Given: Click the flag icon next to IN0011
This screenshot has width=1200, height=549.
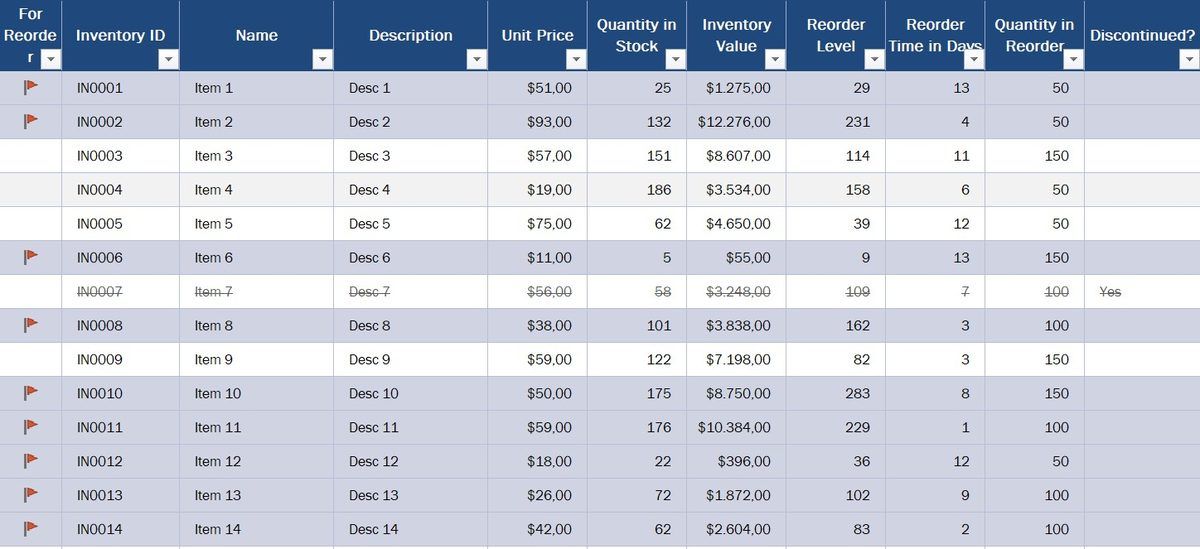Looking at the screenshot, I should (x=31, y=426).
